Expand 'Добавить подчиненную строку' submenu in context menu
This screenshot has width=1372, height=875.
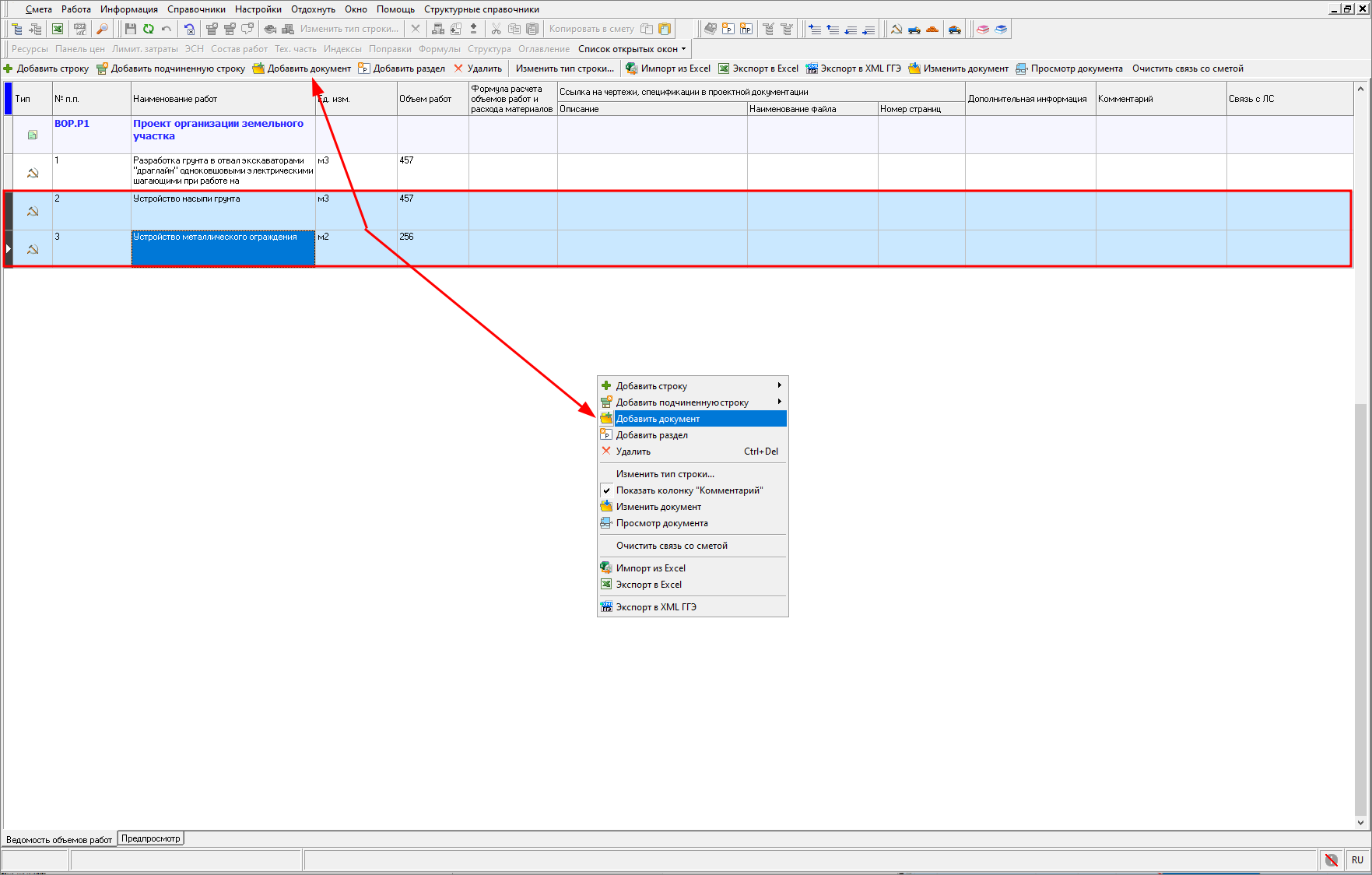pos(779,402)
